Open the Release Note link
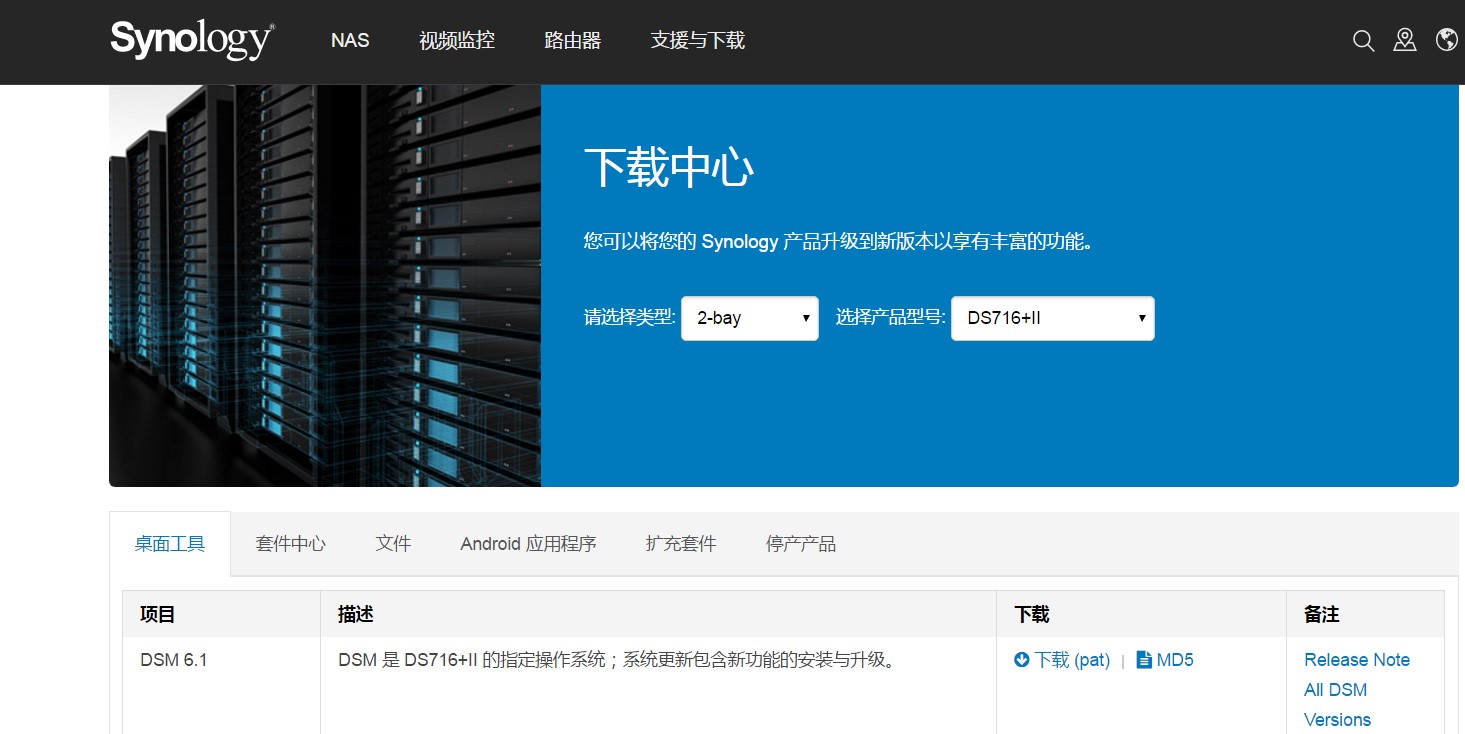This screenshot has height=734, width=1465. (x=1357, y=660)
